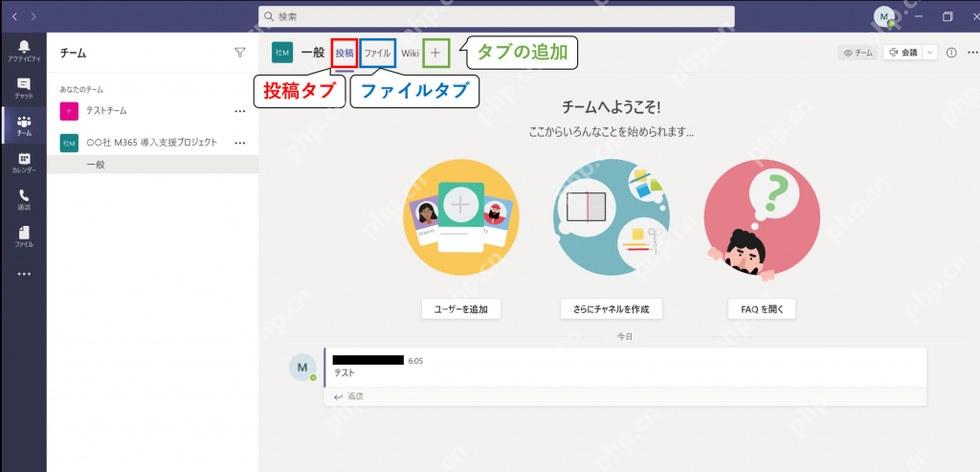Open the Calendar from left rail
980x472 pixels.
coord(24,163)
